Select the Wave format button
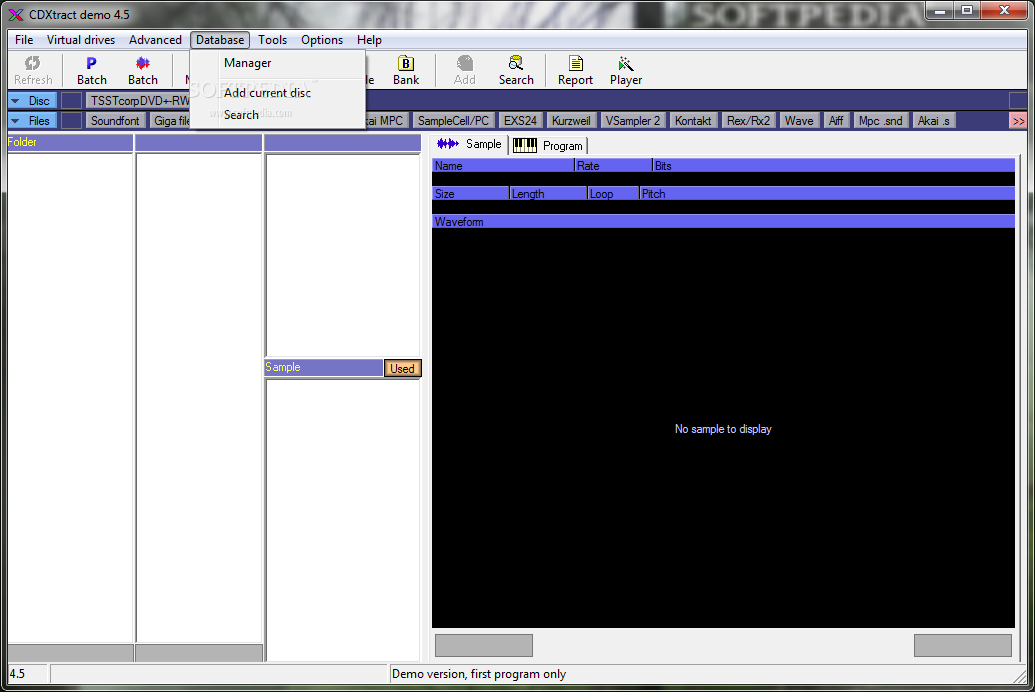 pyautogui.click(x=799, y=120)
